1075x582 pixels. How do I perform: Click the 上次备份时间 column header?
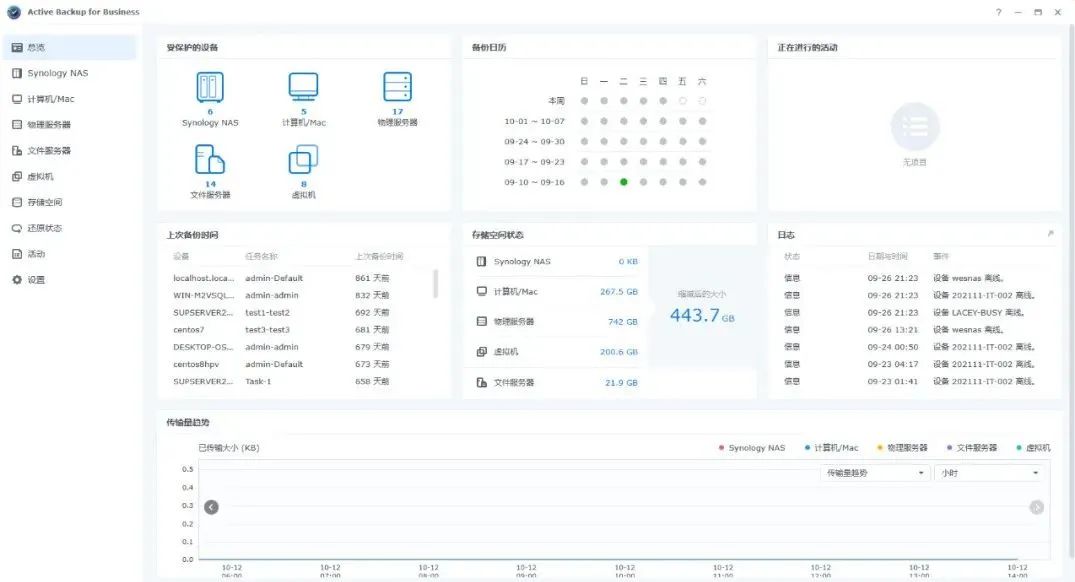pyautogui.click(x=379, y=256)
